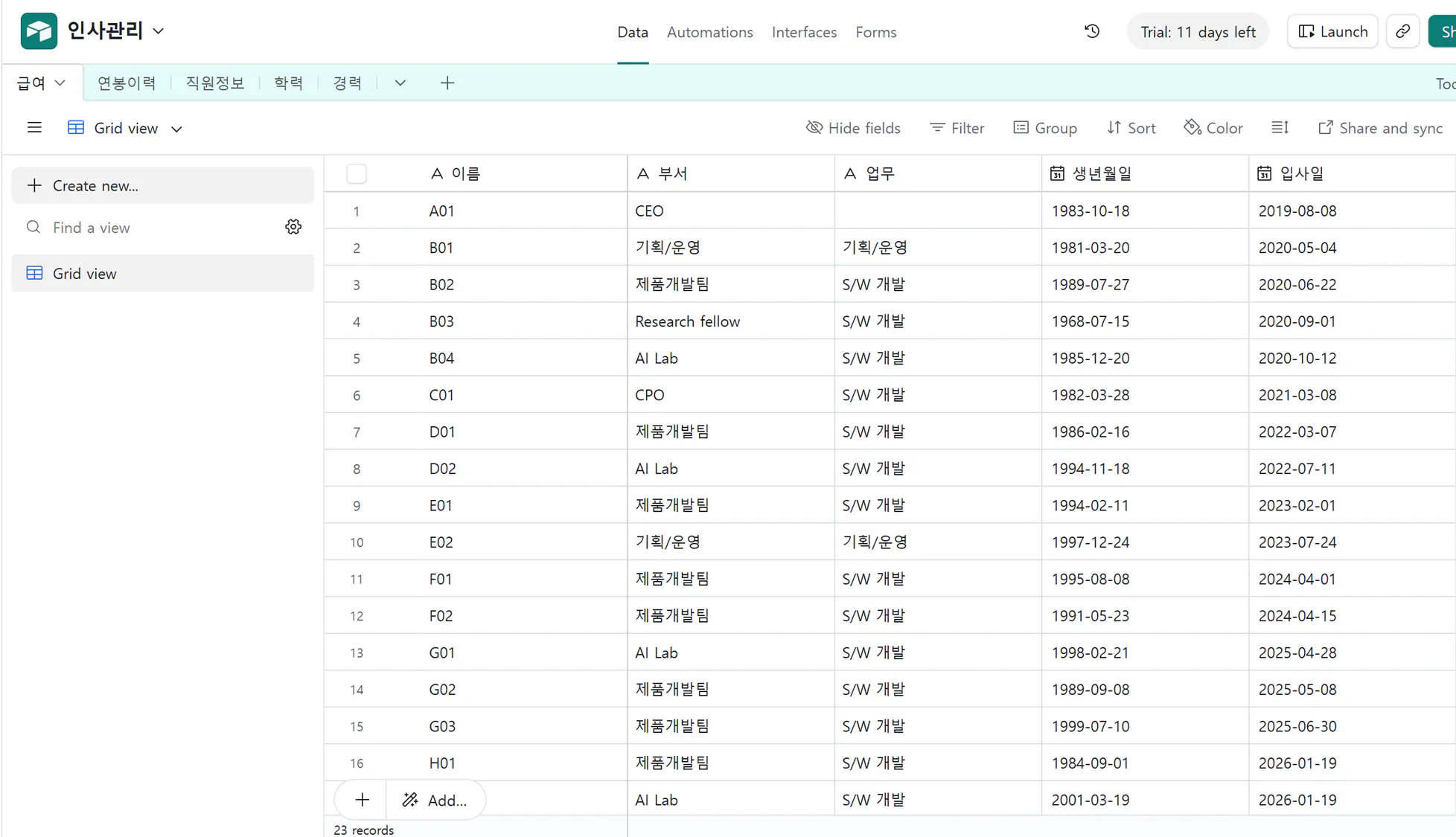The height and width of the screenshot is (837, 1456).
Task: Click the row height icon
Action: coord(1280,127)
